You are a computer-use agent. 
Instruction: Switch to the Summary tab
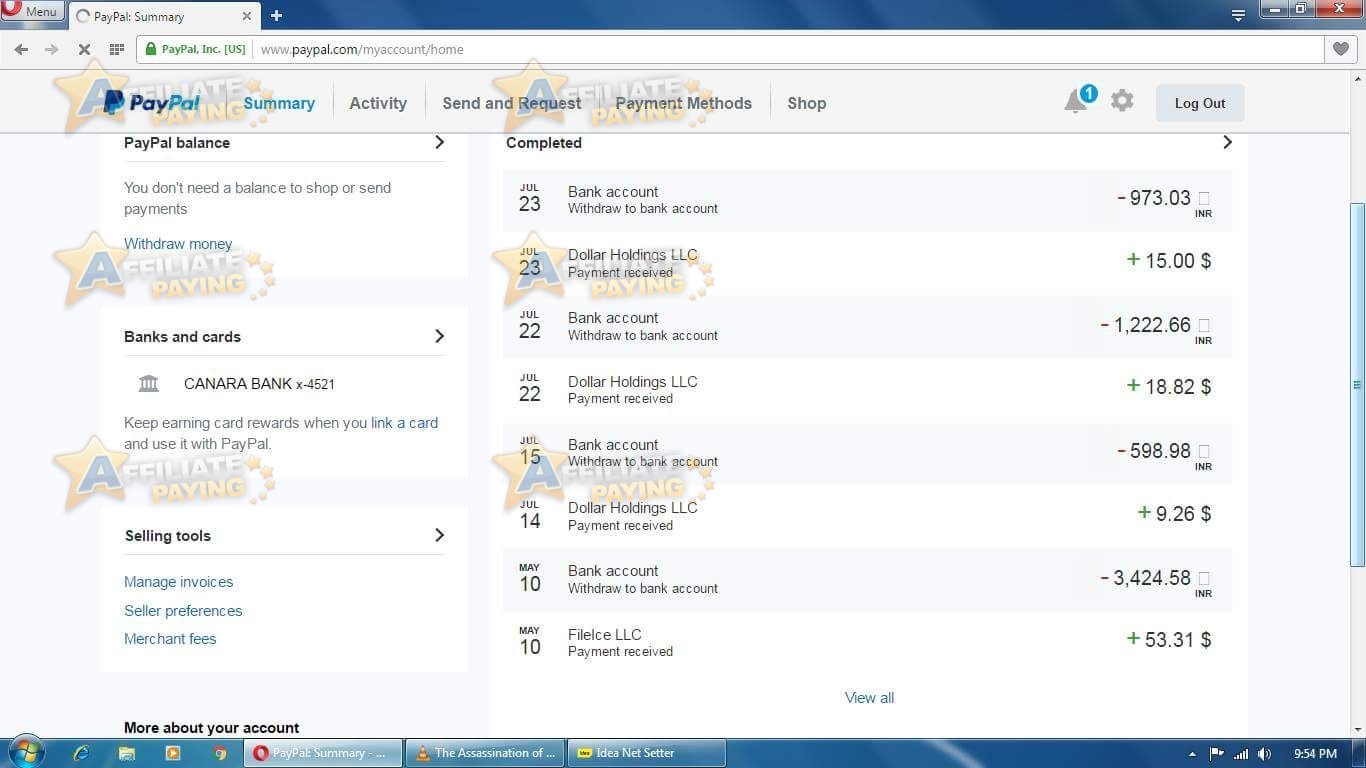click(279, 103)
